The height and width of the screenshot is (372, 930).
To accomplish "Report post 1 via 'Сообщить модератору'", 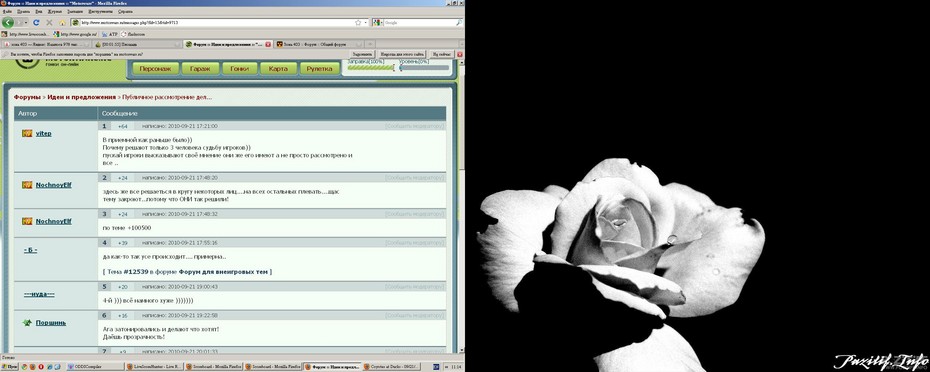I will 415,126.
